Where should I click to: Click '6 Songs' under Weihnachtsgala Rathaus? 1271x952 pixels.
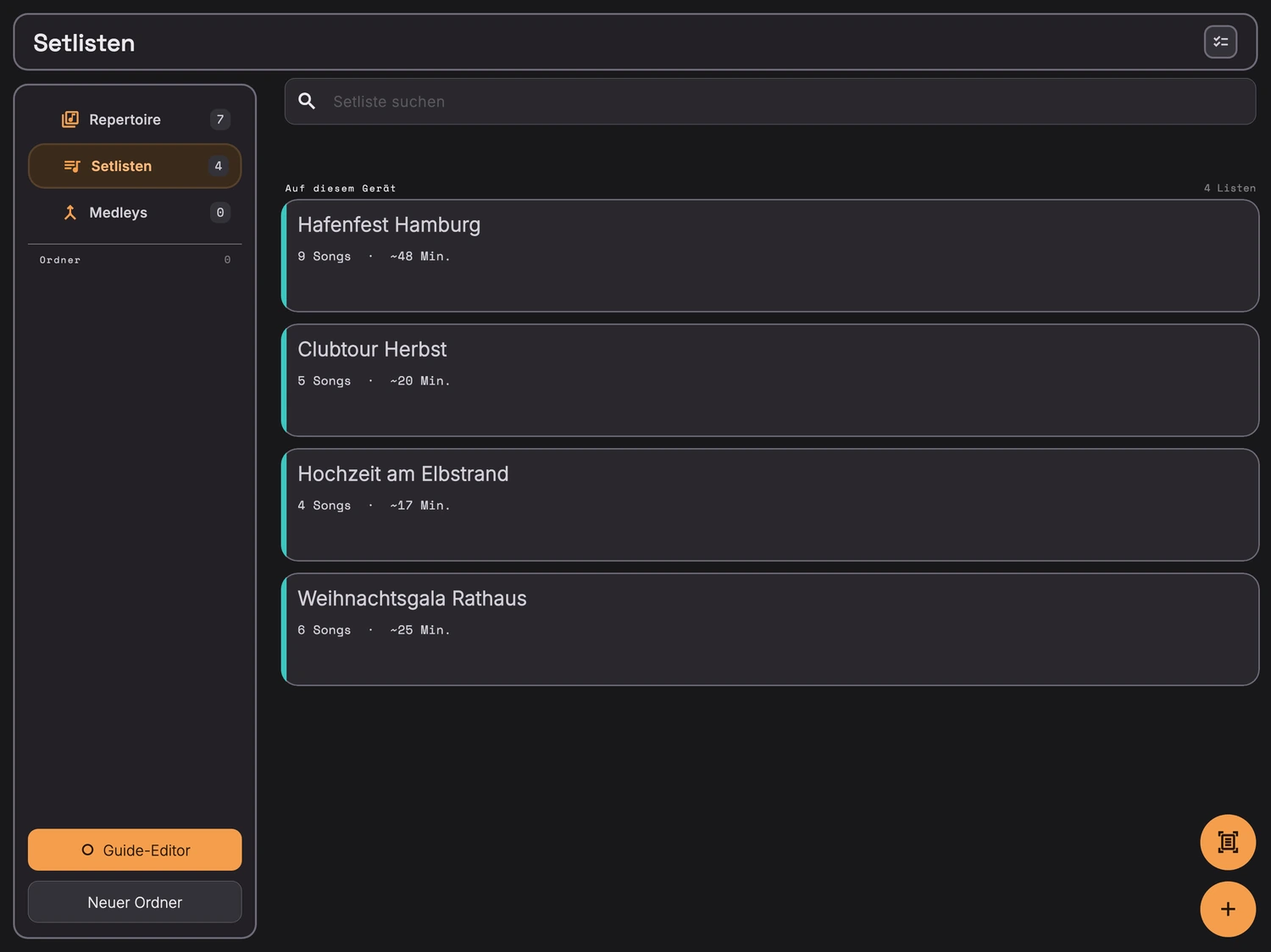coord(324,629)
